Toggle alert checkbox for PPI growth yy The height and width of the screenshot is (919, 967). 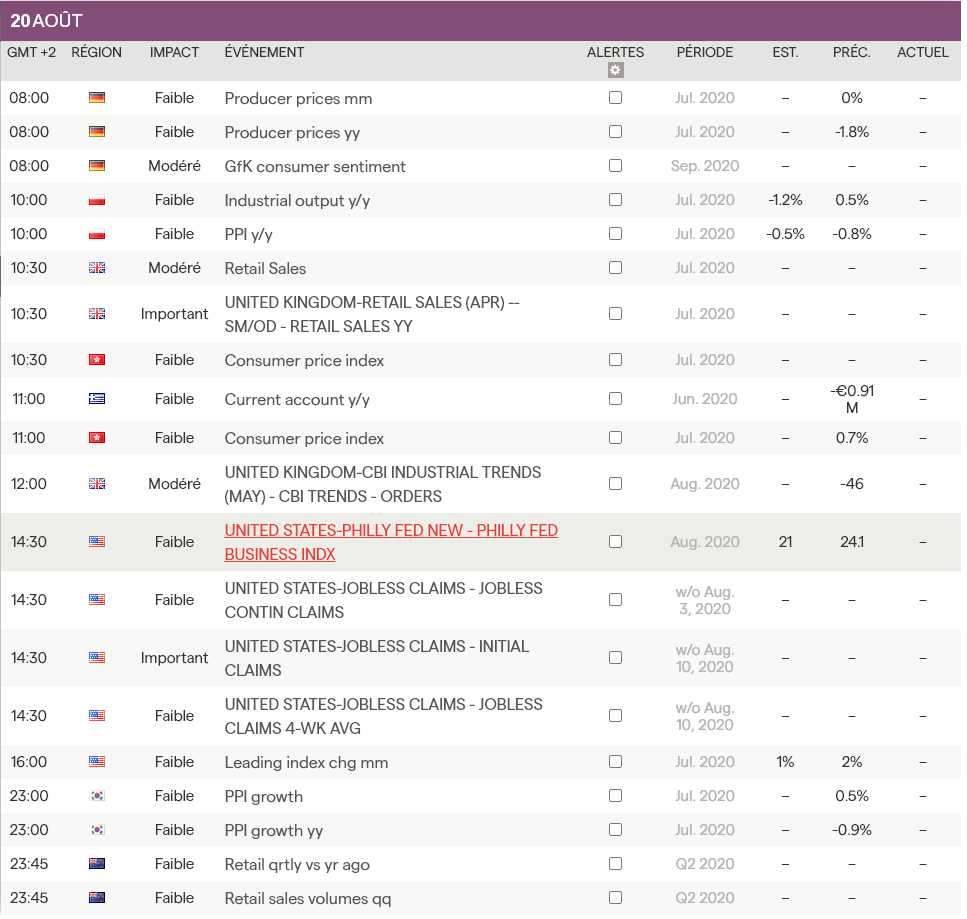coord(615,830)
